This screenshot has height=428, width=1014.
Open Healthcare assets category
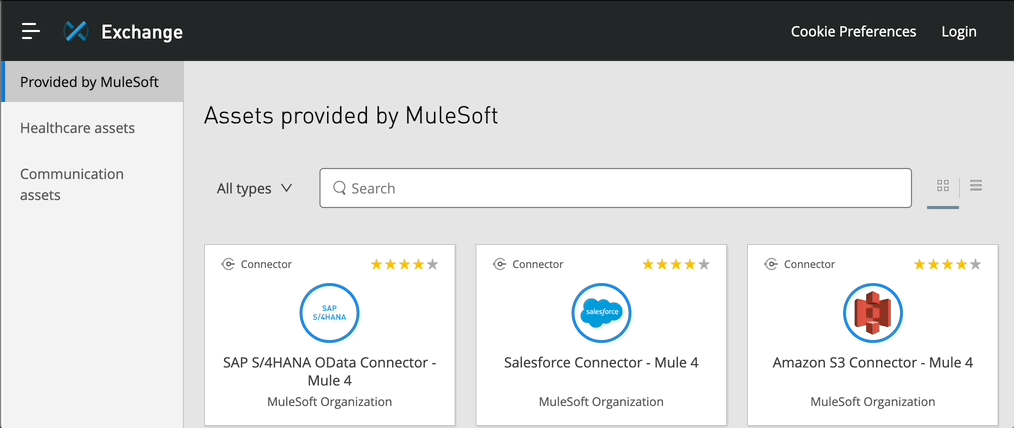pyautogui.click(x=78, y=128)
